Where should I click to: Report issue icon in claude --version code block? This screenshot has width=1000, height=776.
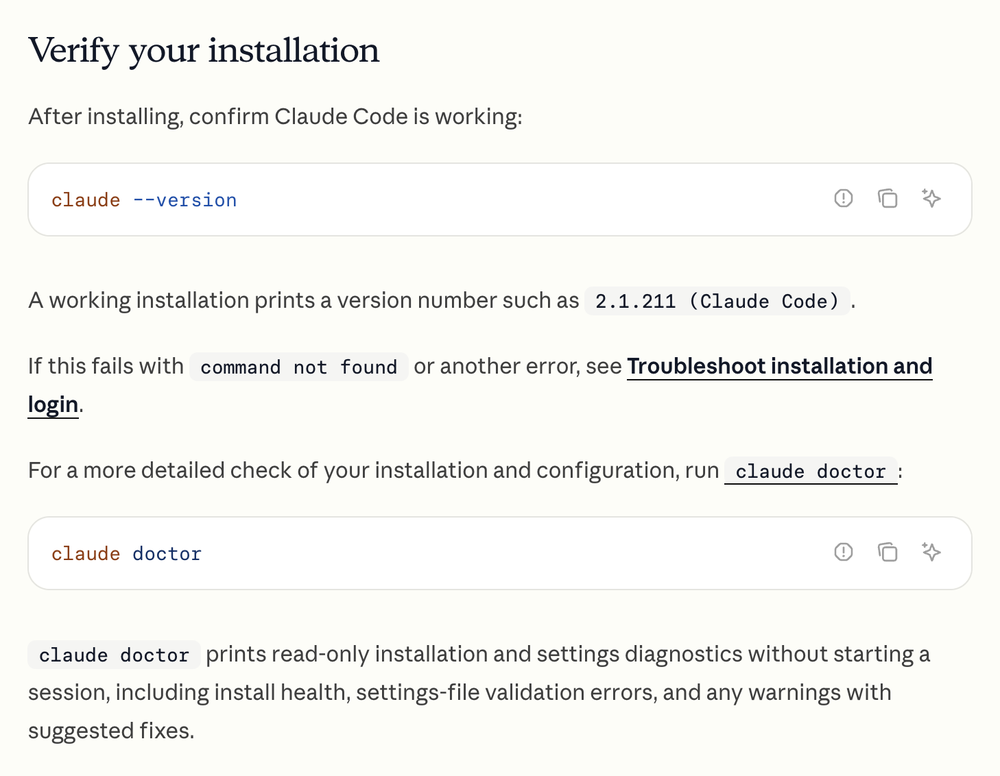click(843, 198)
